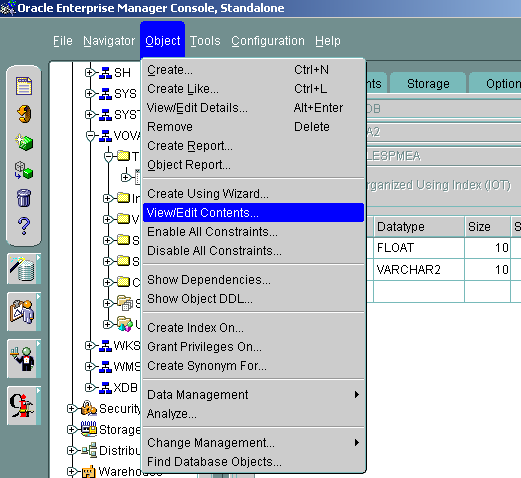521x478 pixels.
Task: Choose Create Synonym For... entry
Action: (x=253, y=365)
